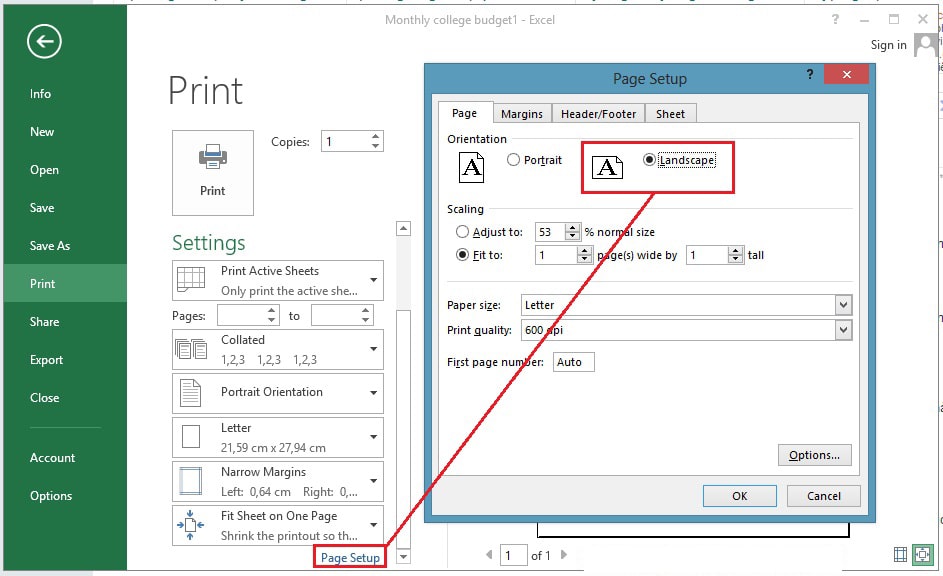Select the Print Active Sheets icon
The width and height of the screenshot is (943, 576).
click(192, 280)
